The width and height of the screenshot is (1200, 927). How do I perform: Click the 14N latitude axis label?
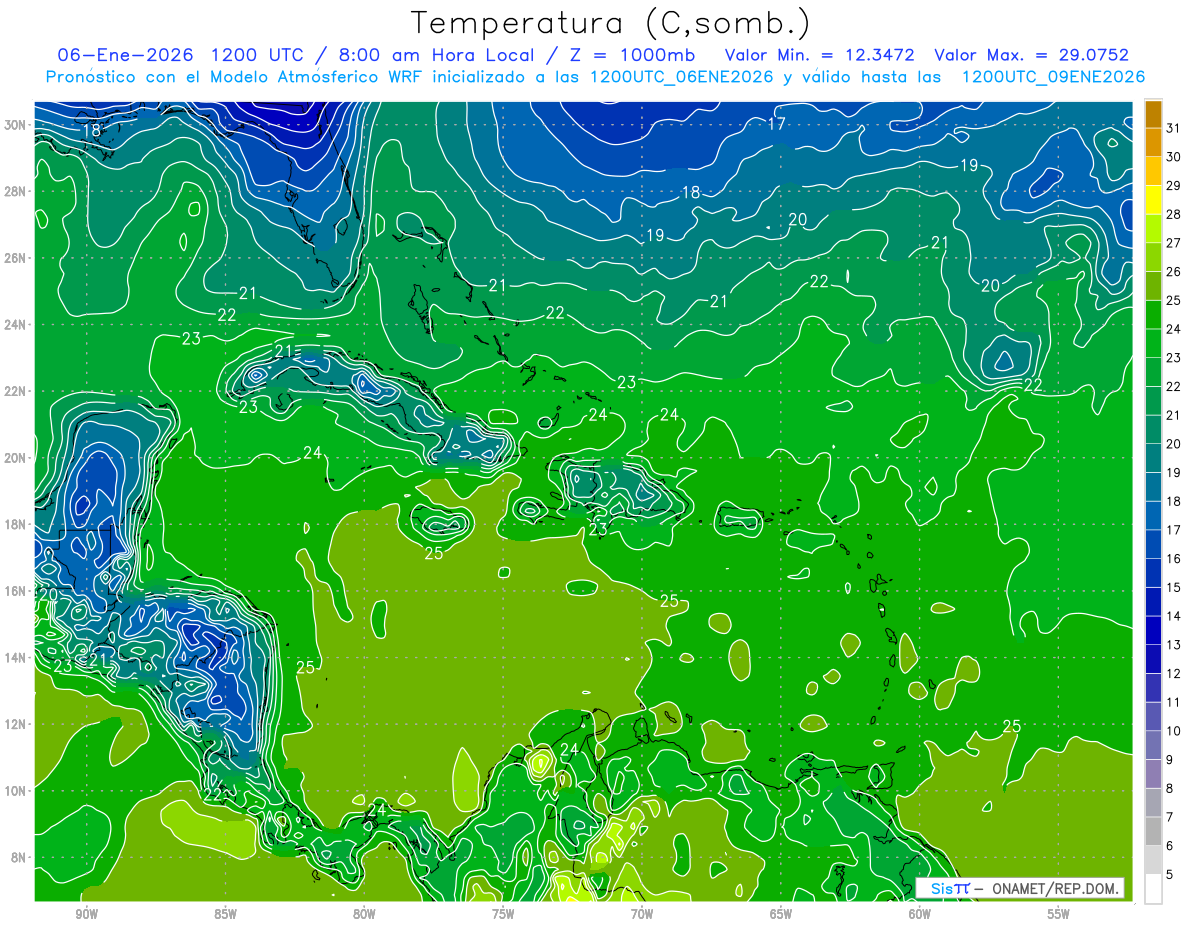click(15, 658)
